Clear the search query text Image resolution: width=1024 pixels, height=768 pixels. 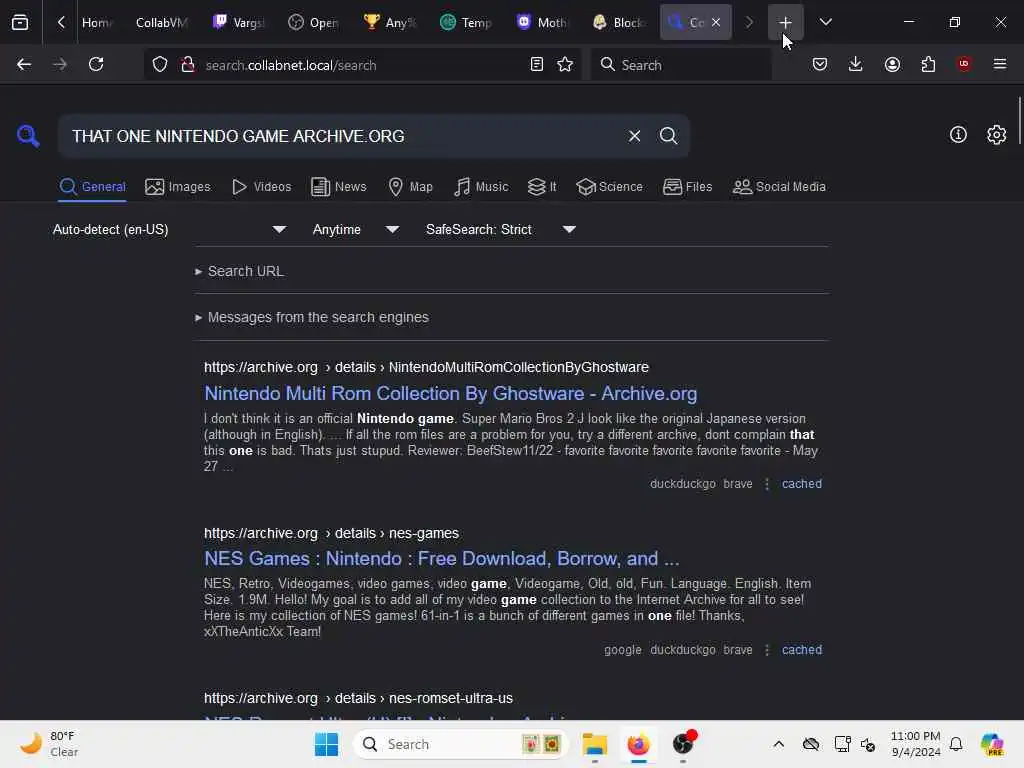click(634, 136)
